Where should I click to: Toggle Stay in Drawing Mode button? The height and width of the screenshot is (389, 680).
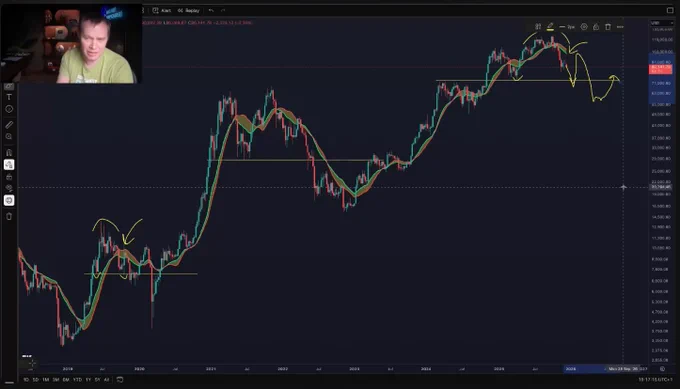coord(9,165)
